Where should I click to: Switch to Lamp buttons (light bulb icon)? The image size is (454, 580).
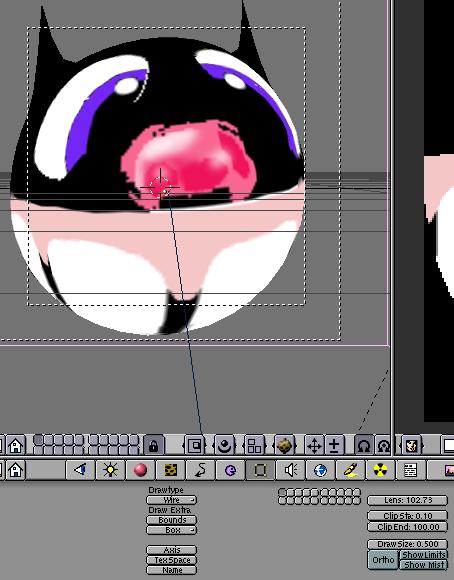pos(110,470)
